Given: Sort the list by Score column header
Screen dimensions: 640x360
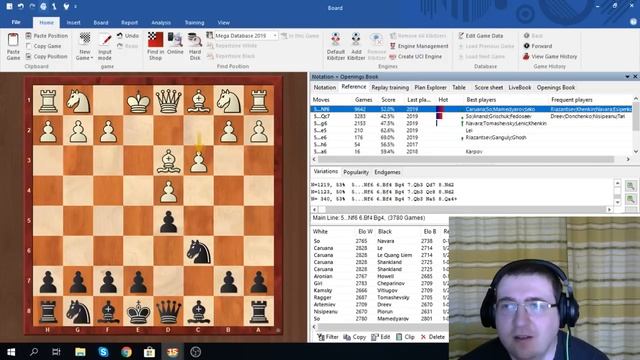Looking at the screenshot, I should pos(388,100).
